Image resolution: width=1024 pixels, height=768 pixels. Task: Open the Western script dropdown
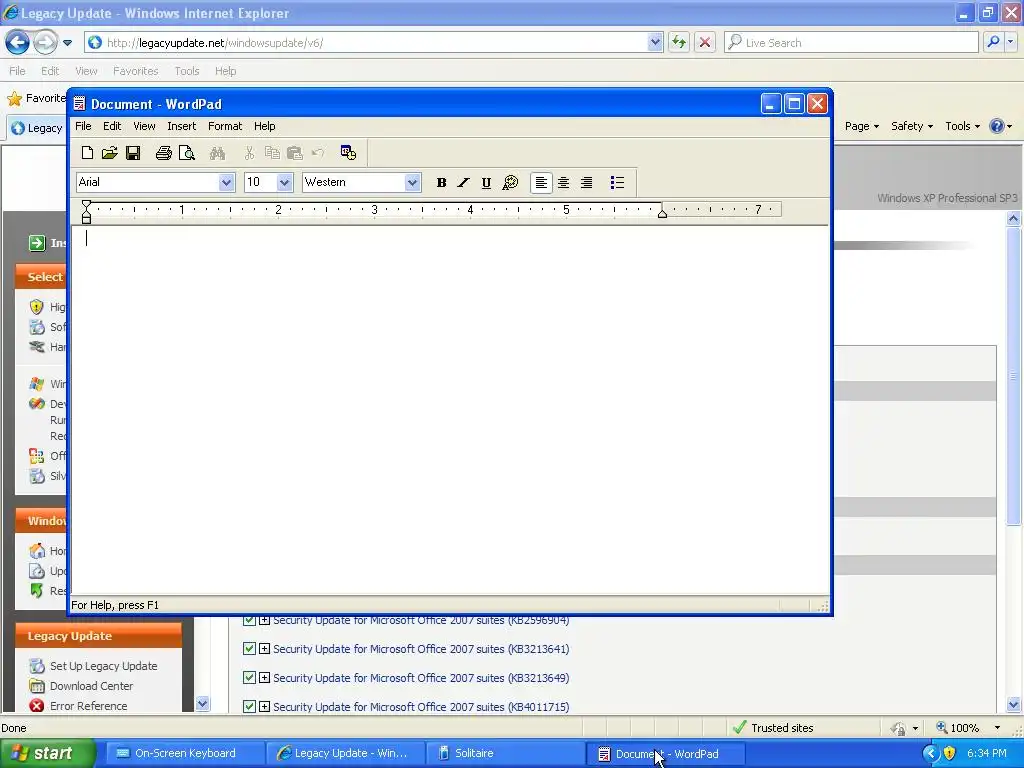[x=412, y=182]
